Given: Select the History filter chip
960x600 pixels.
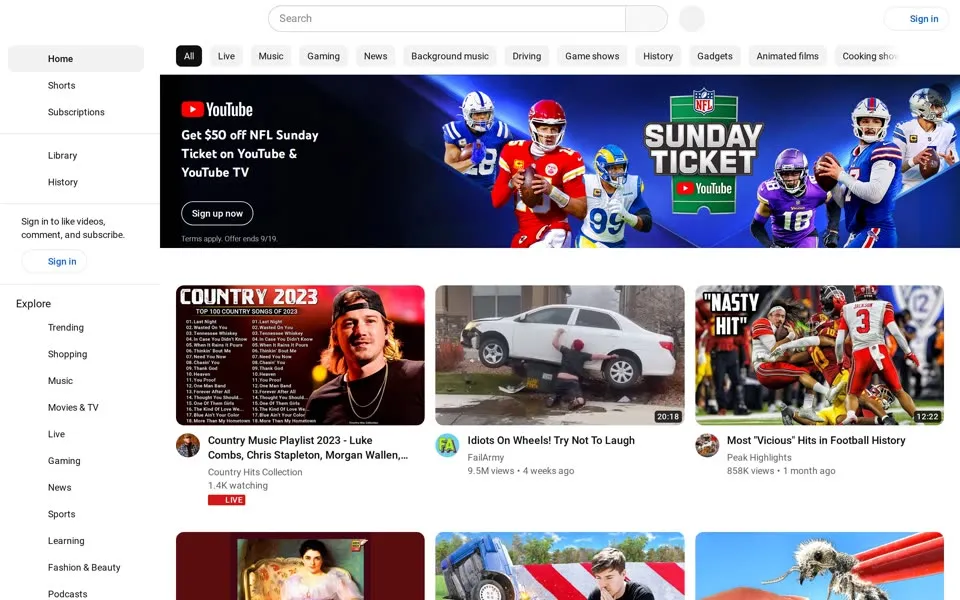Looking at the screenshot, I should click(x=658, y=56).
